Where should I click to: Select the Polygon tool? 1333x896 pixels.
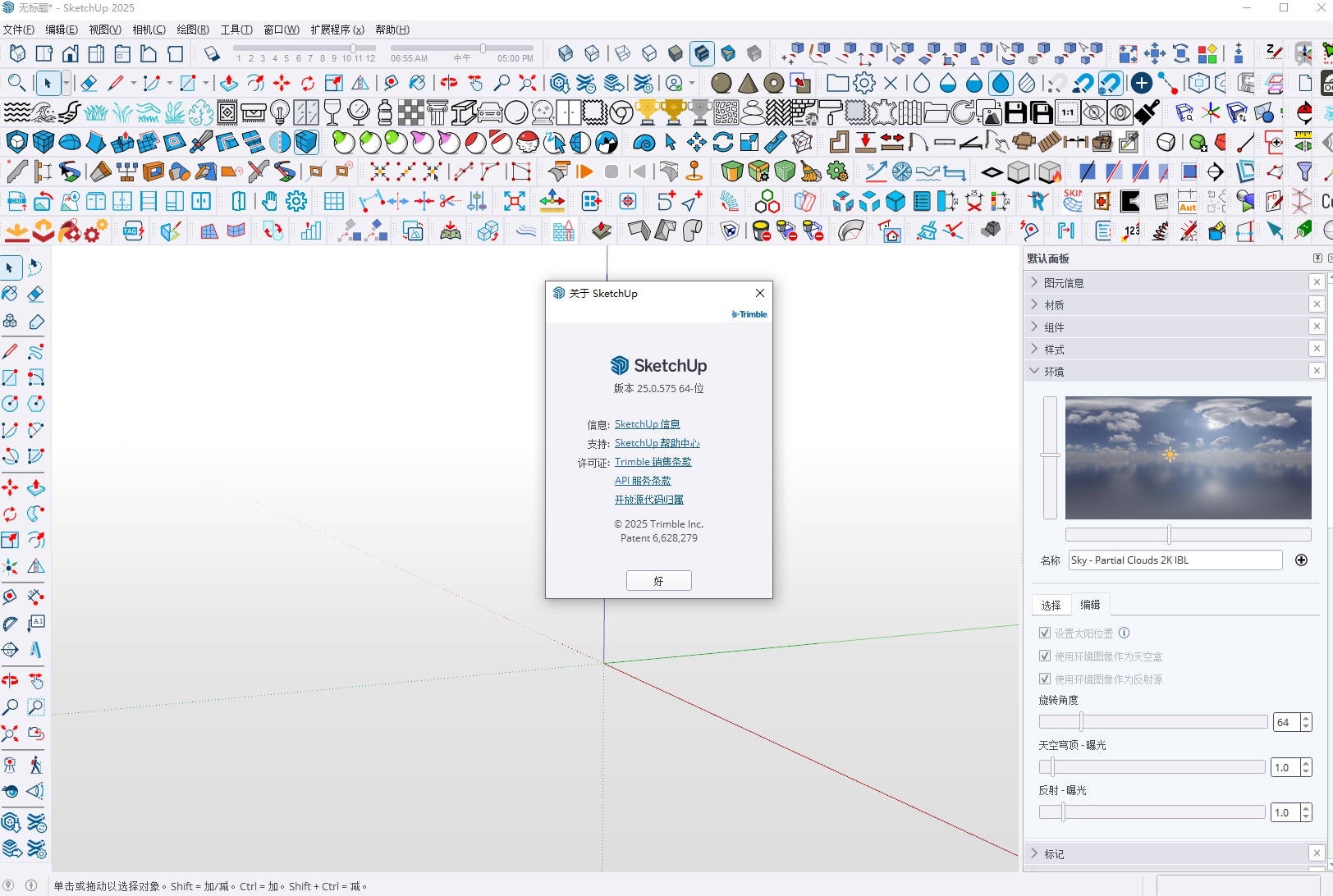point(35,404)
